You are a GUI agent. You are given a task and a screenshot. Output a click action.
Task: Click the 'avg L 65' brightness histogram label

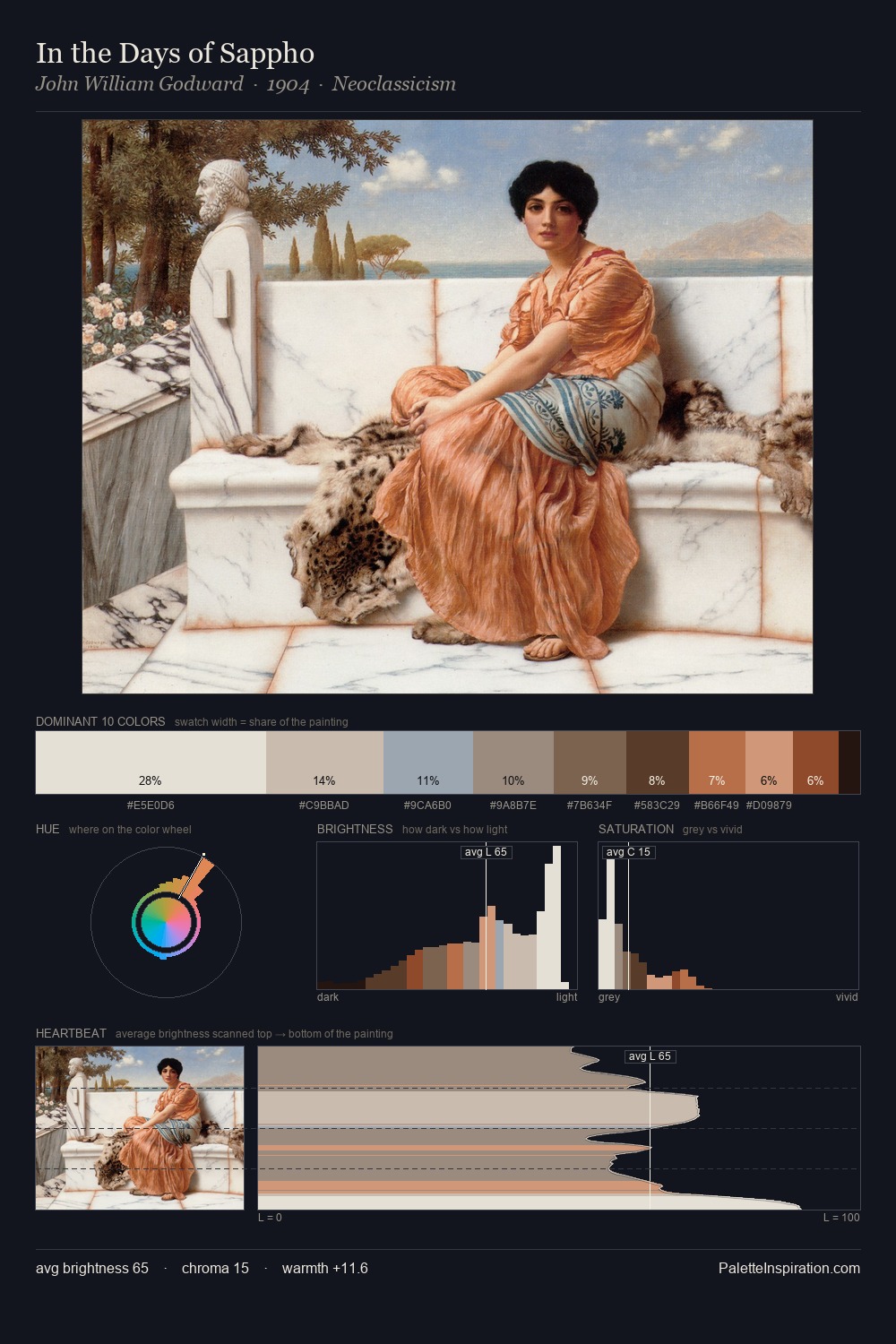[486, 852]
